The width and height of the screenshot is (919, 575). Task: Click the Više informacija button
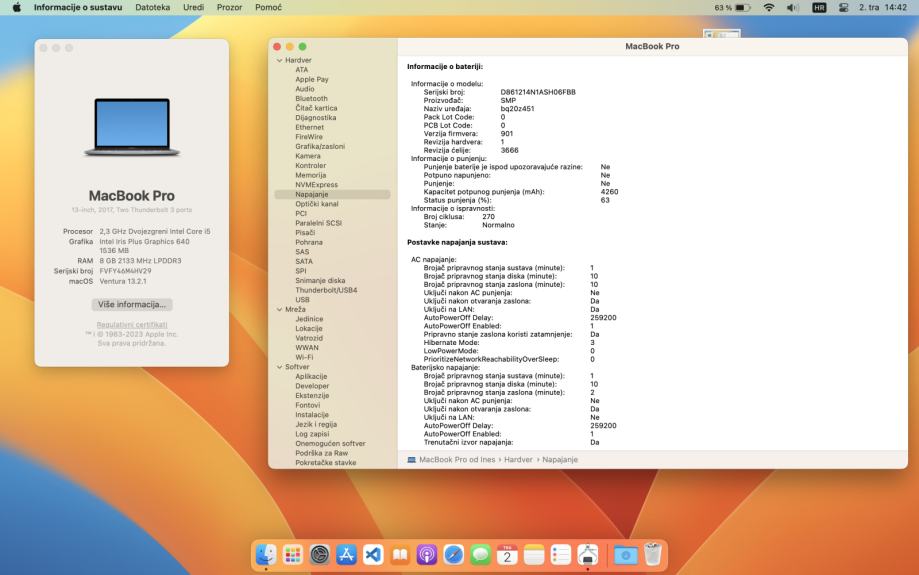point(131,304)
